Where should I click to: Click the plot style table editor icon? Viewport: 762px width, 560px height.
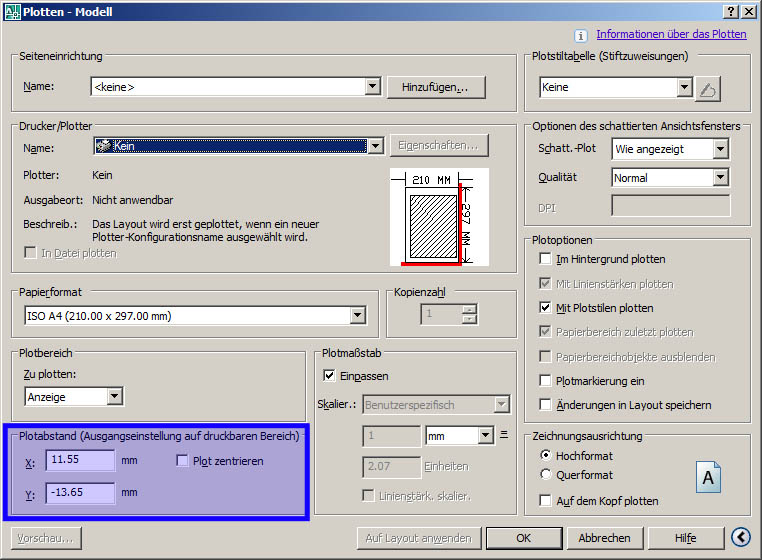[x=708, y=88]
